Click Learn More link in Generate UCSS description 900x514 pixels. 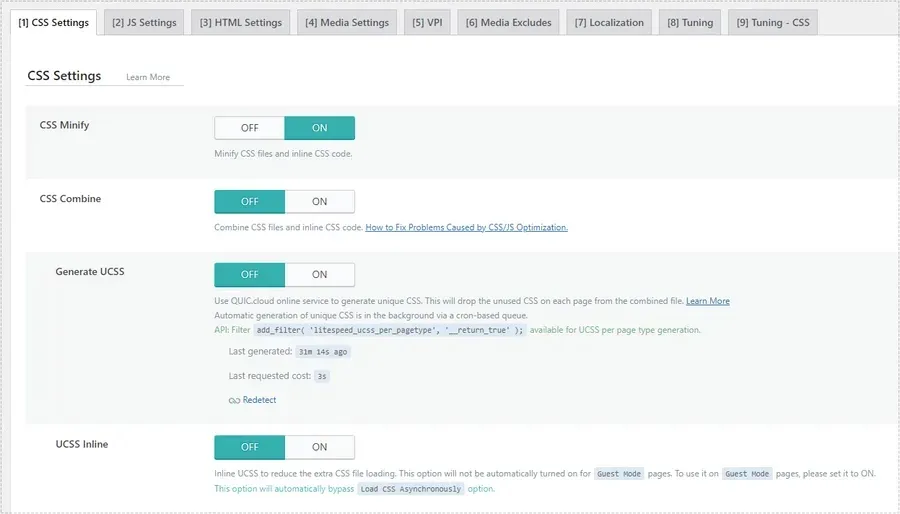pyautogui.click(x=708, y=301)
